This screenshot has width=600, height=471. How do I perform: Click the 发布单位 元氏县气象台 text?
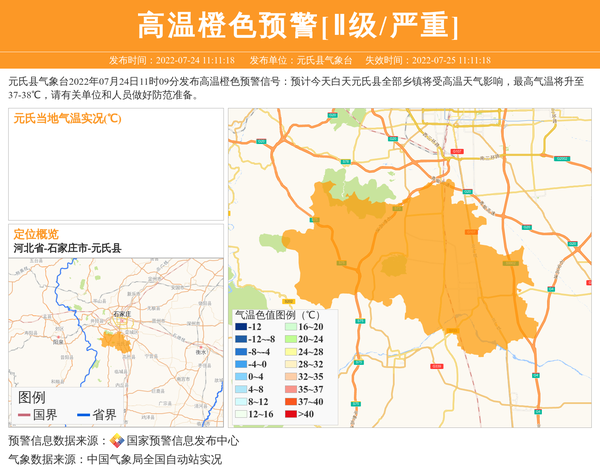pos(300,60)
